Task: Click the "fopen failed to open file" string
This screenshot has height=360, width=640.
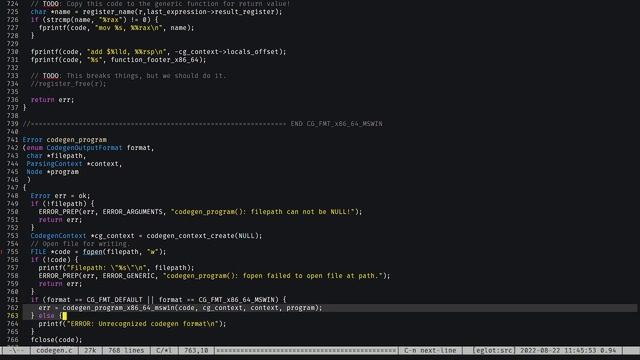Action: tap(273, 276)
